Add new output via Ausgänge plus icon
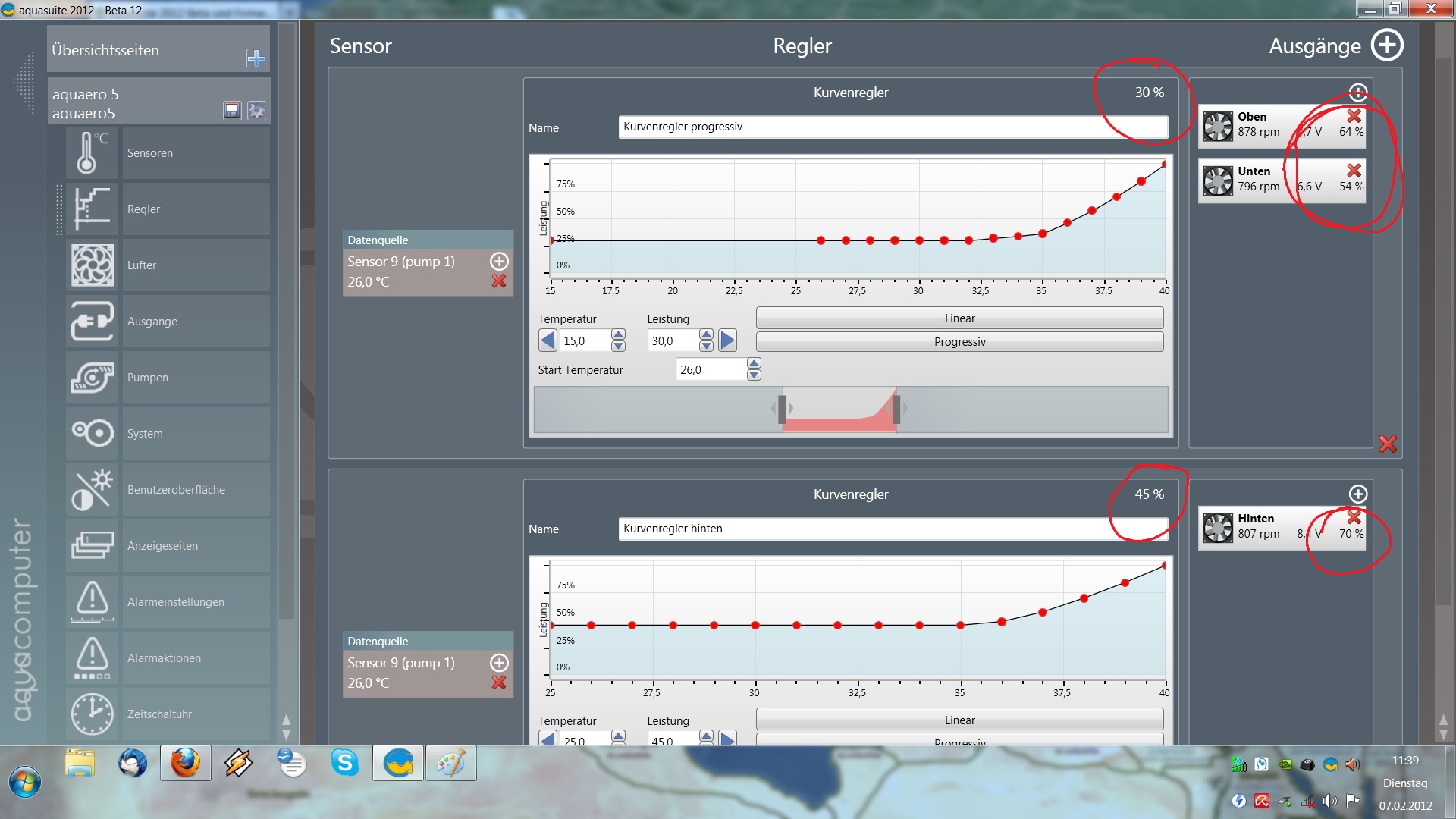This screenshot has height=819, width=1456. [1387, 45]
